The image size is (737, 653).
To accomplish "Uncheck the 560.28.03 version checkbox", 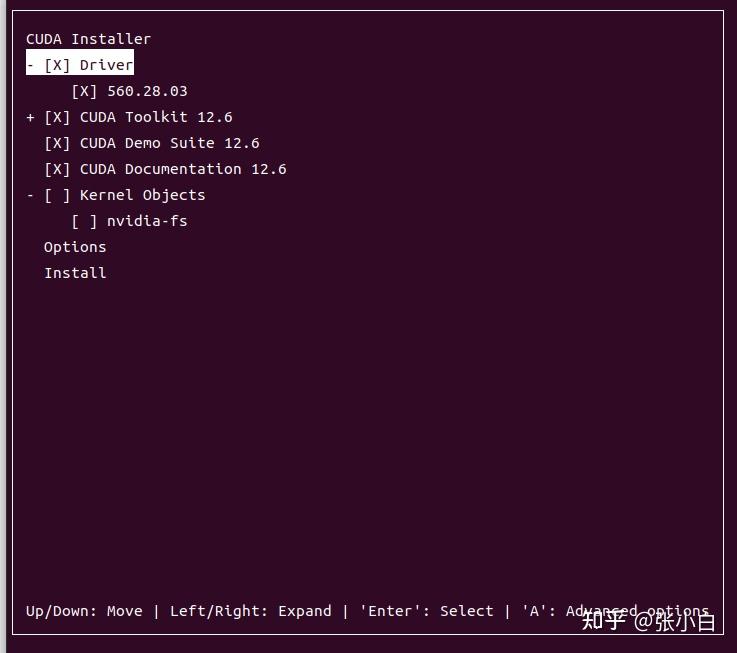I will 84,91.
